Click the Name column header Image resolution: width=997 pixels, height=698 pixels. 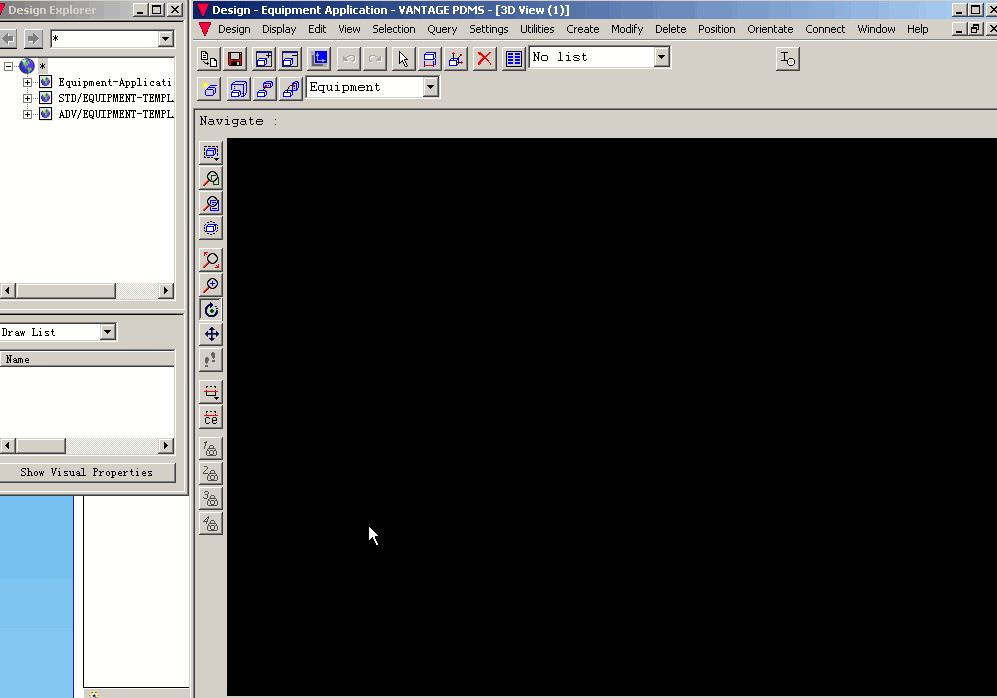point(87,359)
